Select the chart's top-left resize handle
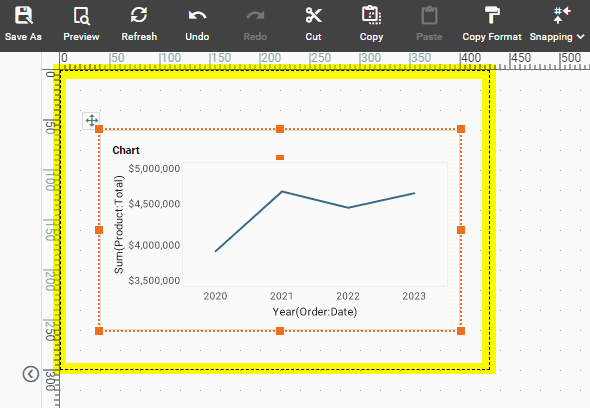Screen dimensions: 590x408 [99, 129]
